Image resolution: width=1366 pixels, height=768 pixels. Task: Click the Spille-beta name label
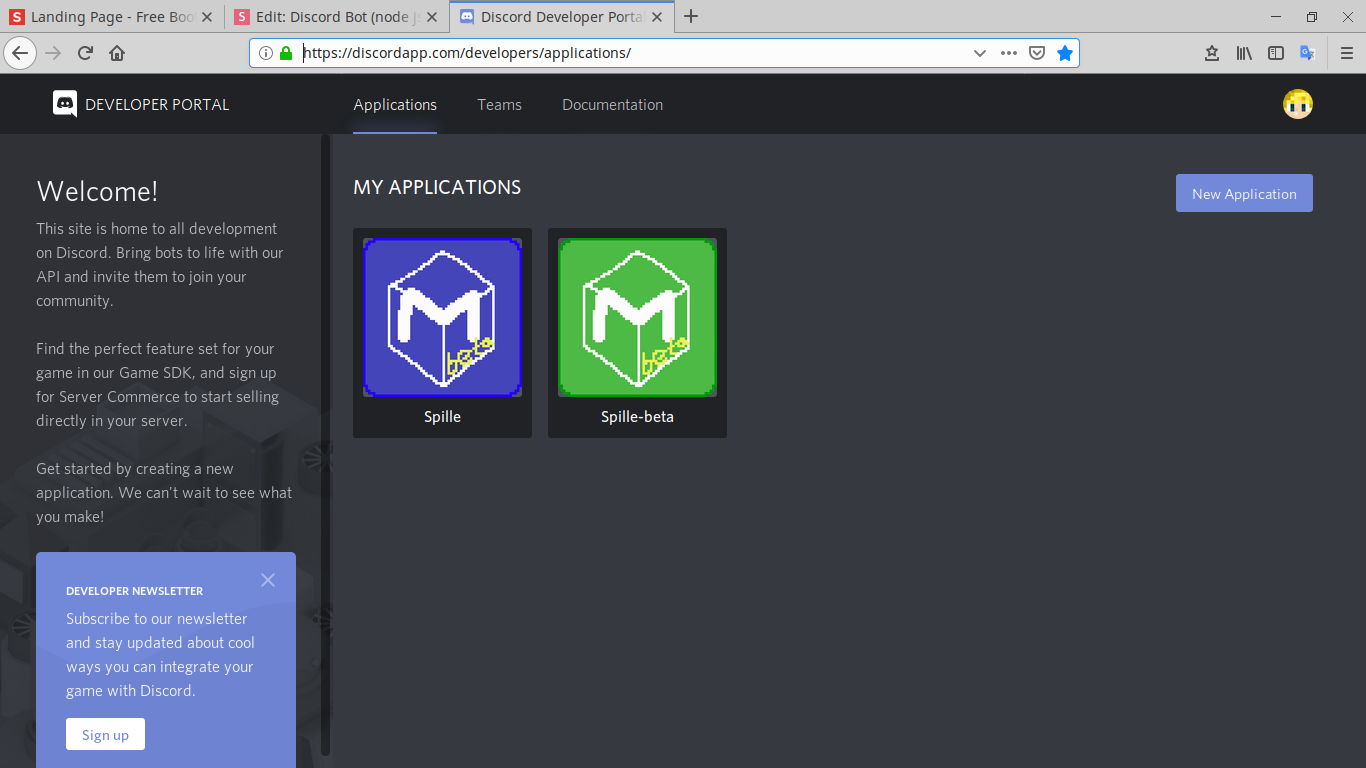[x=637, y=417]
